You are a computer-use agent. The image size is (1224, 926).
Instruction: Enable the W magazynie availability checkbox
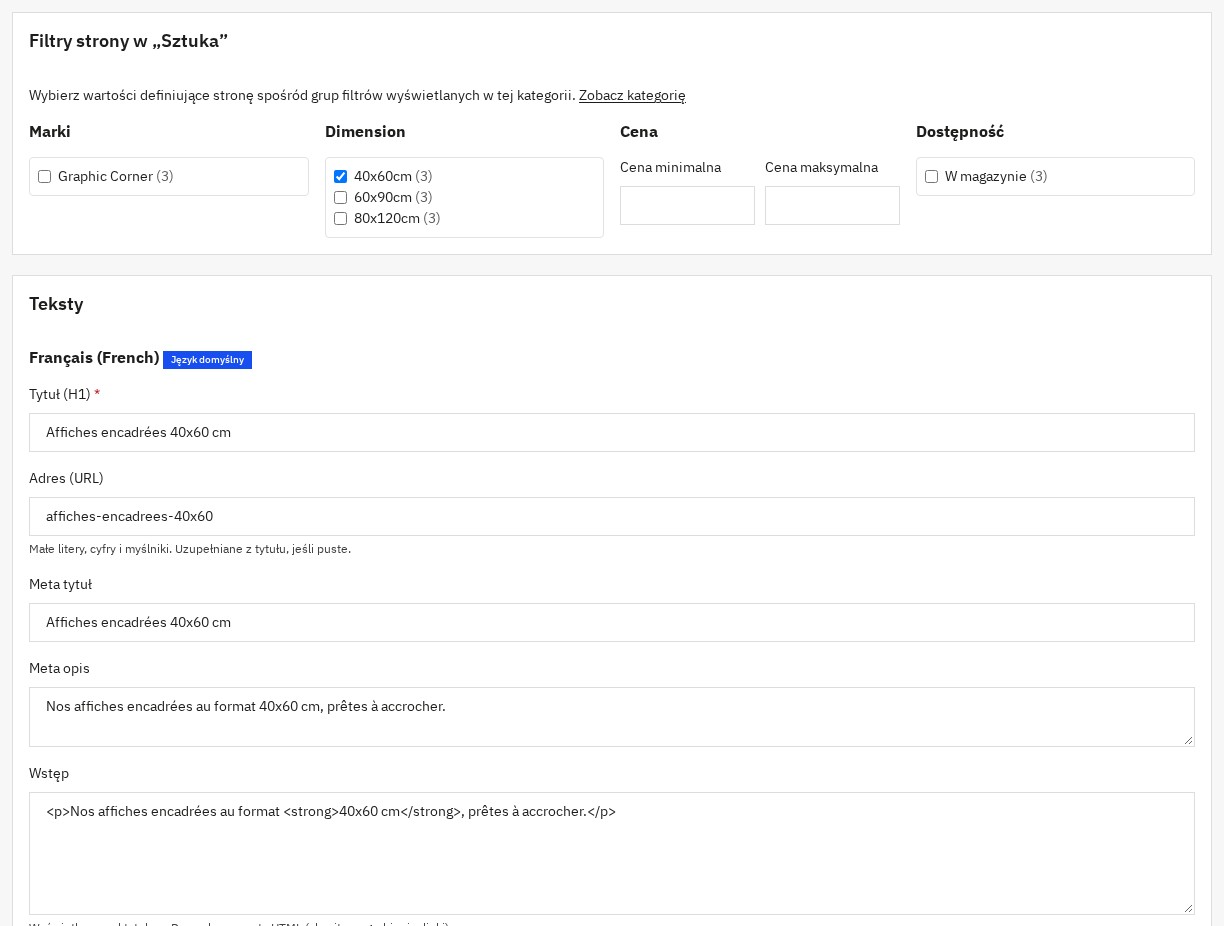[x=931, y=177]
